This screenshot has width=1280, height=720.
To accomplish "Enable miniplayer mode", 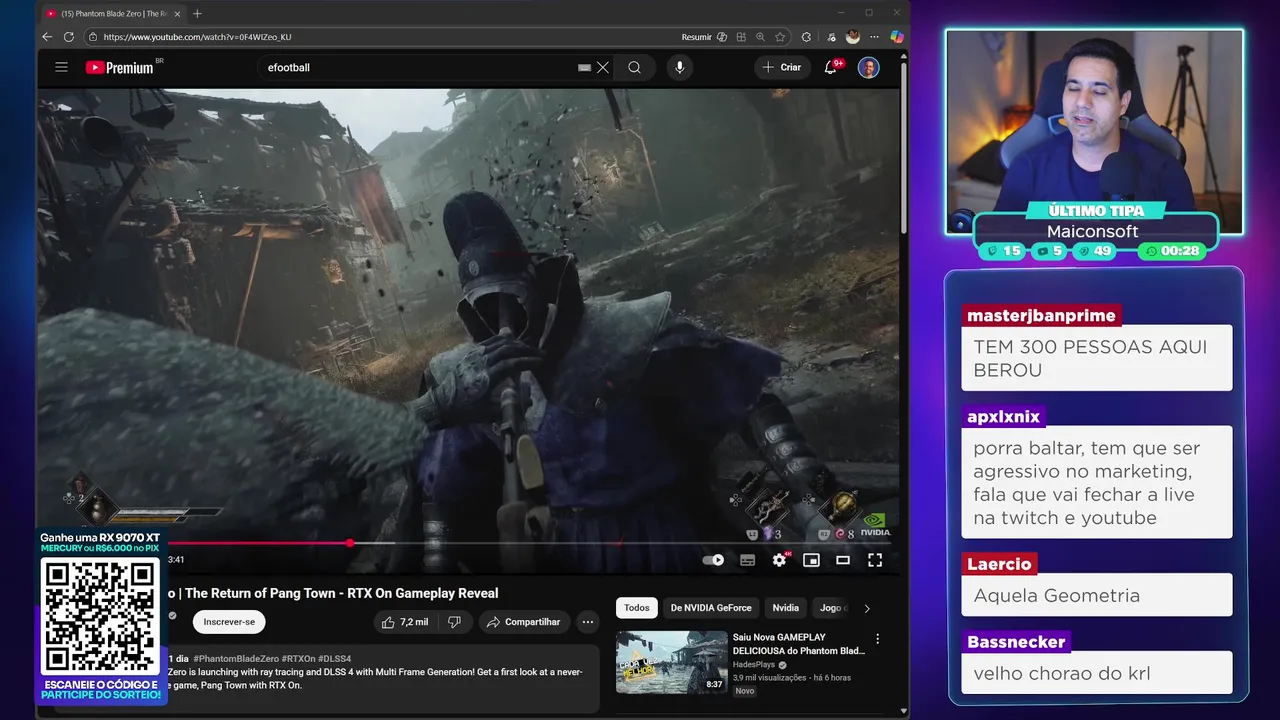I will point(811,560).
